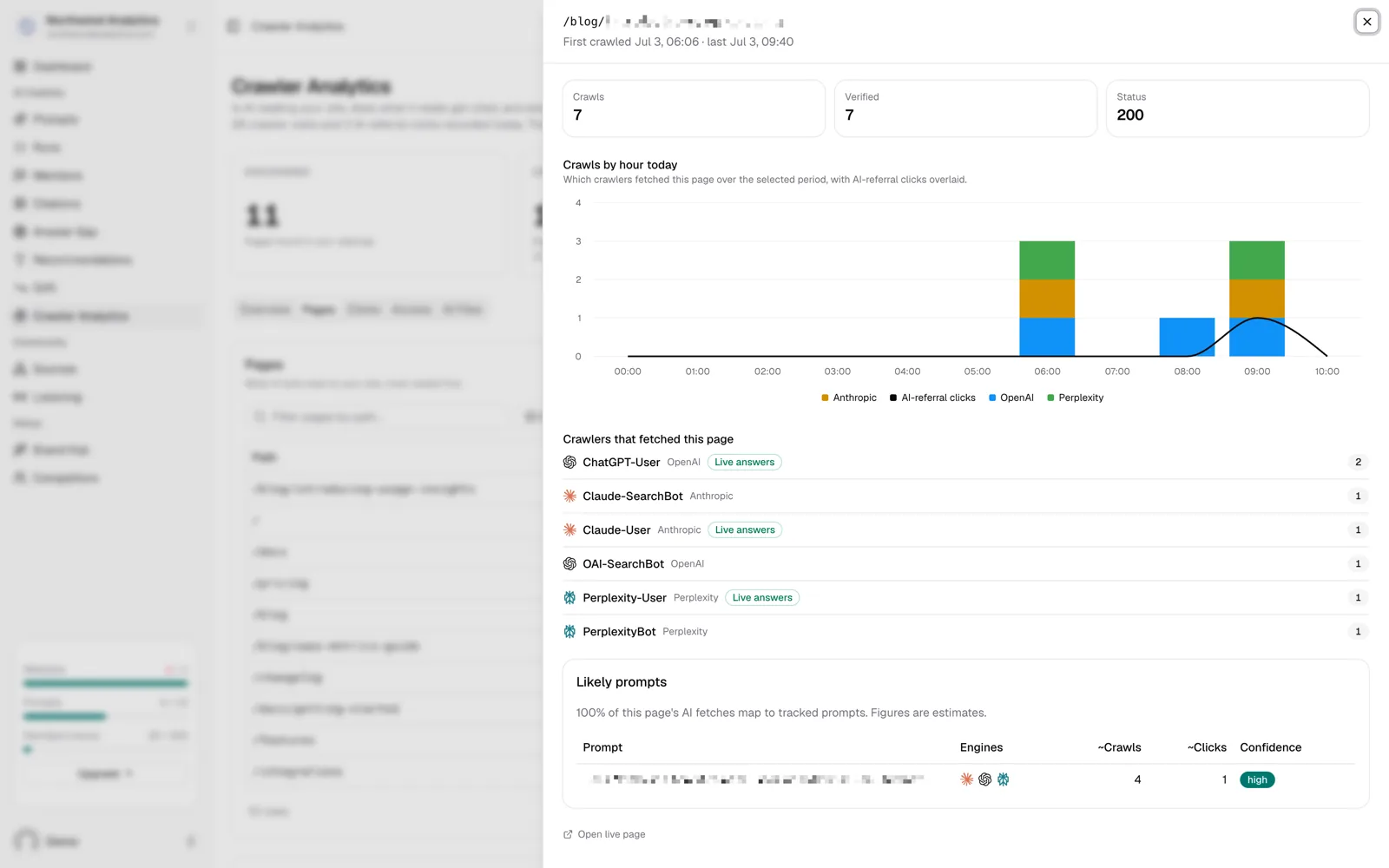Viewport: 1389px width, 868px height.
Task: Click the Anthropic engine icon in Likely prompts
Action: click(966, 779)
